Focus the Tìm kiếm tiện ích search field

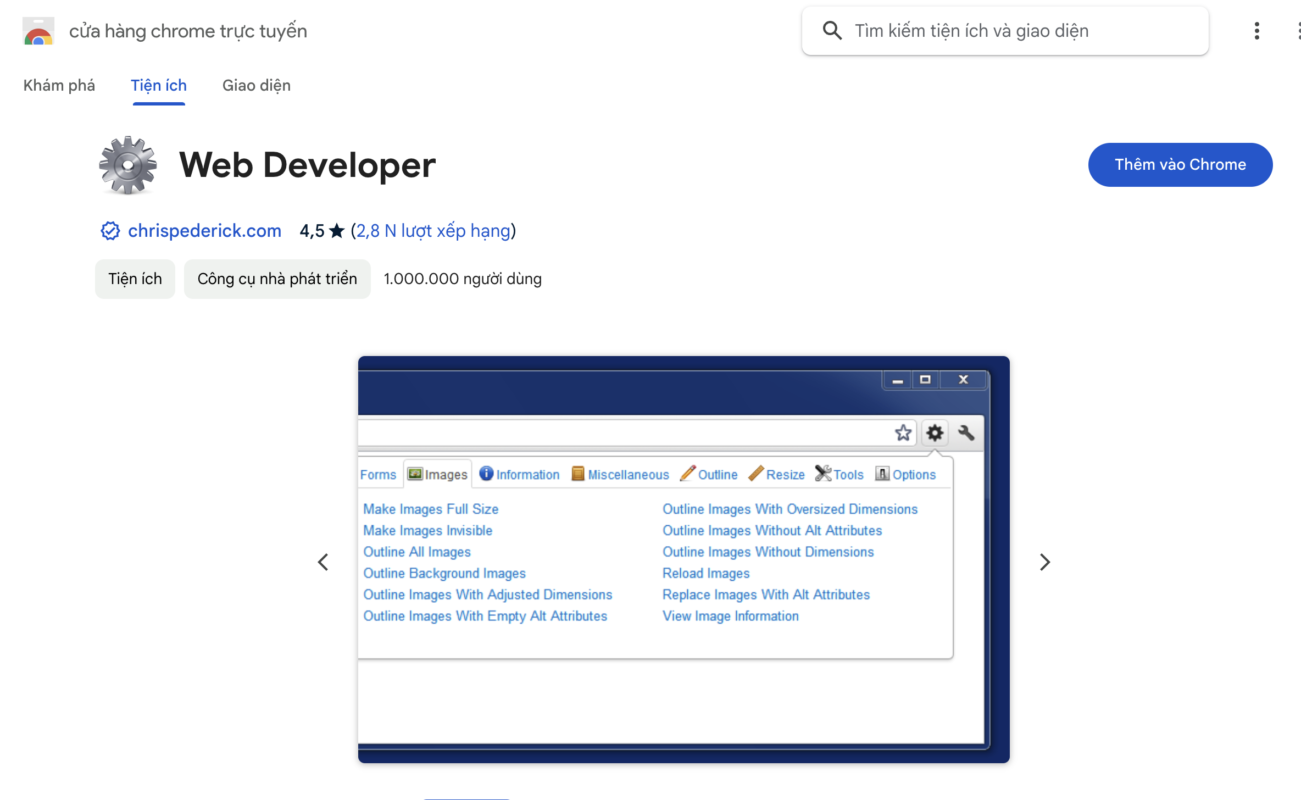pyautogui.click(x=1005, y=31)
